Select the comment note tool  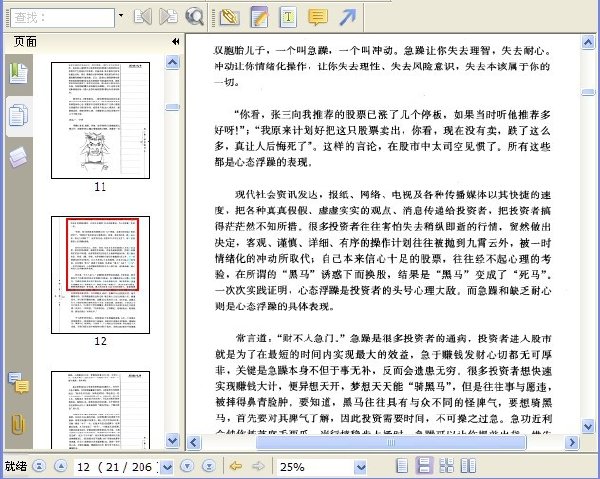(x=318, y=17)
